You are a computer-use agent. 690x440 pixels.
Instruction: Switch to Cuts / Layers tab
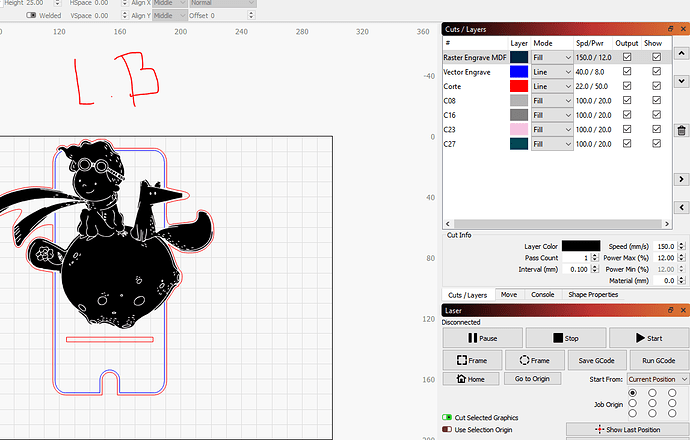pos(467,295)
